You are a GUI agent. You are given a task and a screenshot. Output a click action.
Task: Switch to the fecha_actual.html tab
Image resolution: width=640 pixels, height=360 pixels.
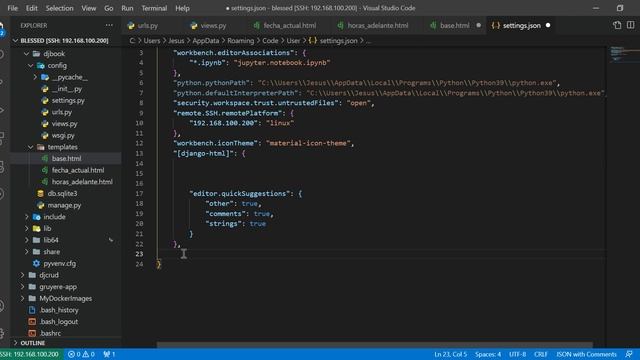tap(289, 25)
